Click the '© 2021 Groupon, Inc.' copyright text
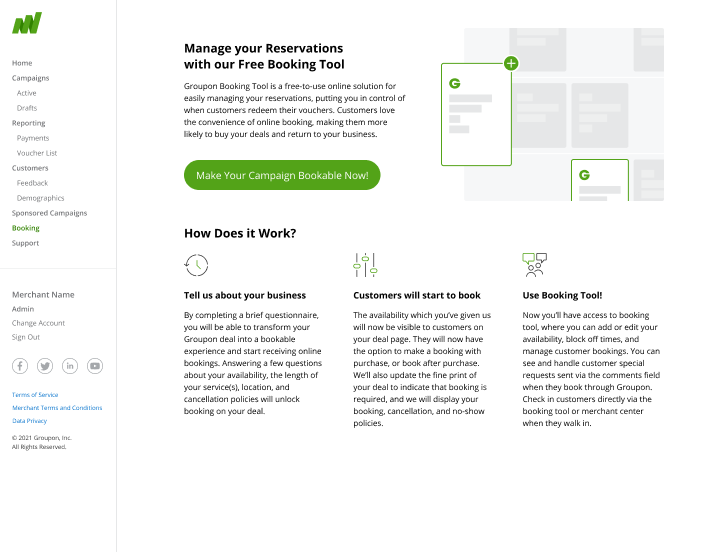This screenshot has width=721, height=552. (42, 438)
